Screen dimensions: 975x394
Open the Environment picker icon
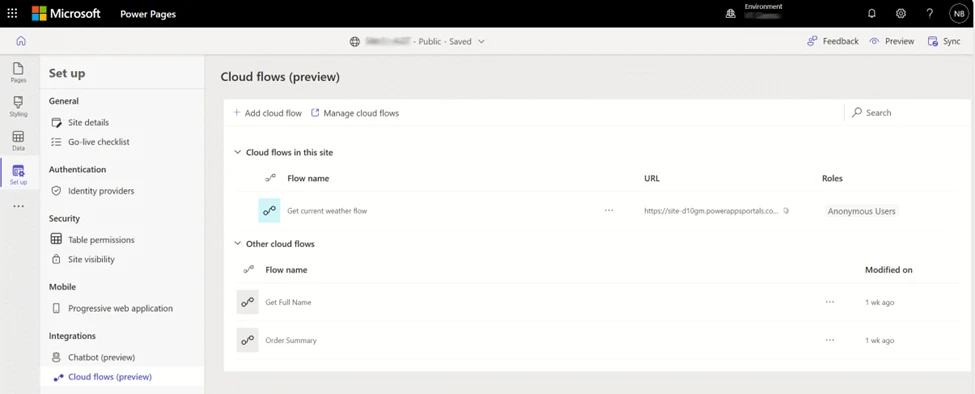coord(731,13)
